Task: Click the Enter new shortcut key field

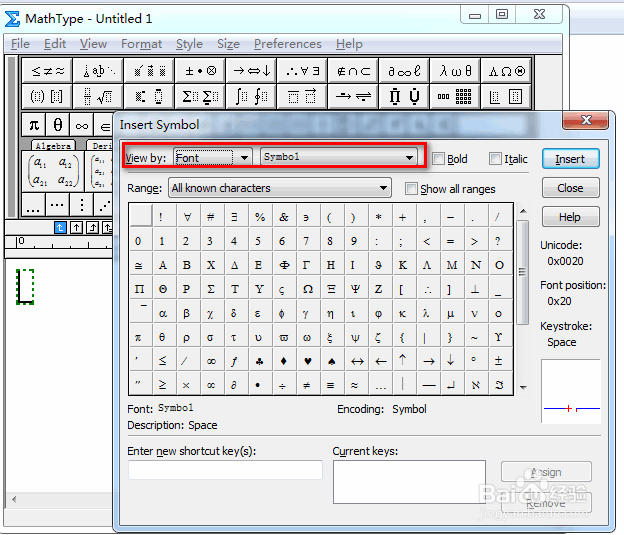Action: point(225,470)
